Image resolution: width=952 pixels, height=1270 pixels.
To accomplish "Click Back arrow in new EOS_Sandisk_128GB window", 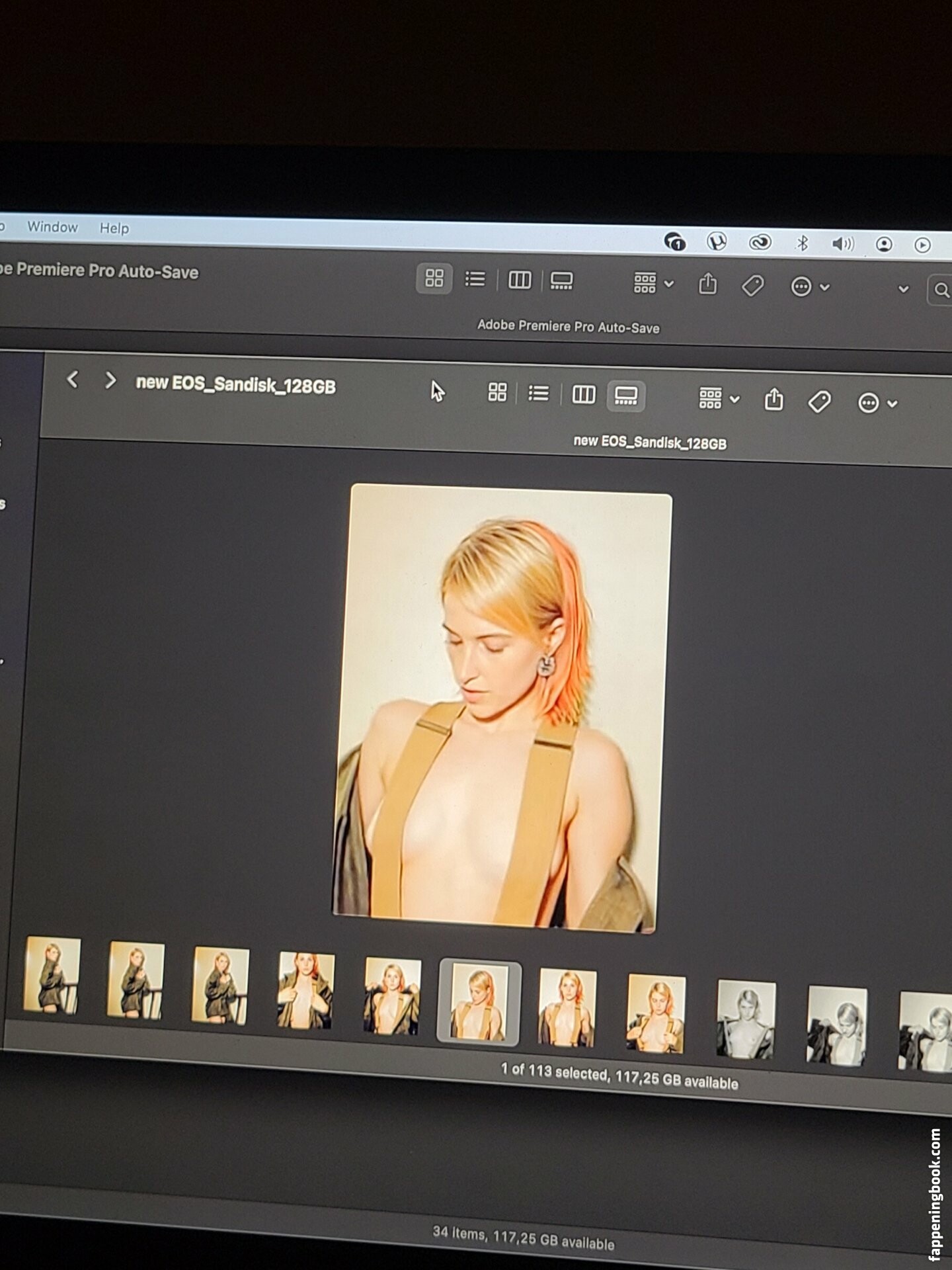I will (73, 380).
